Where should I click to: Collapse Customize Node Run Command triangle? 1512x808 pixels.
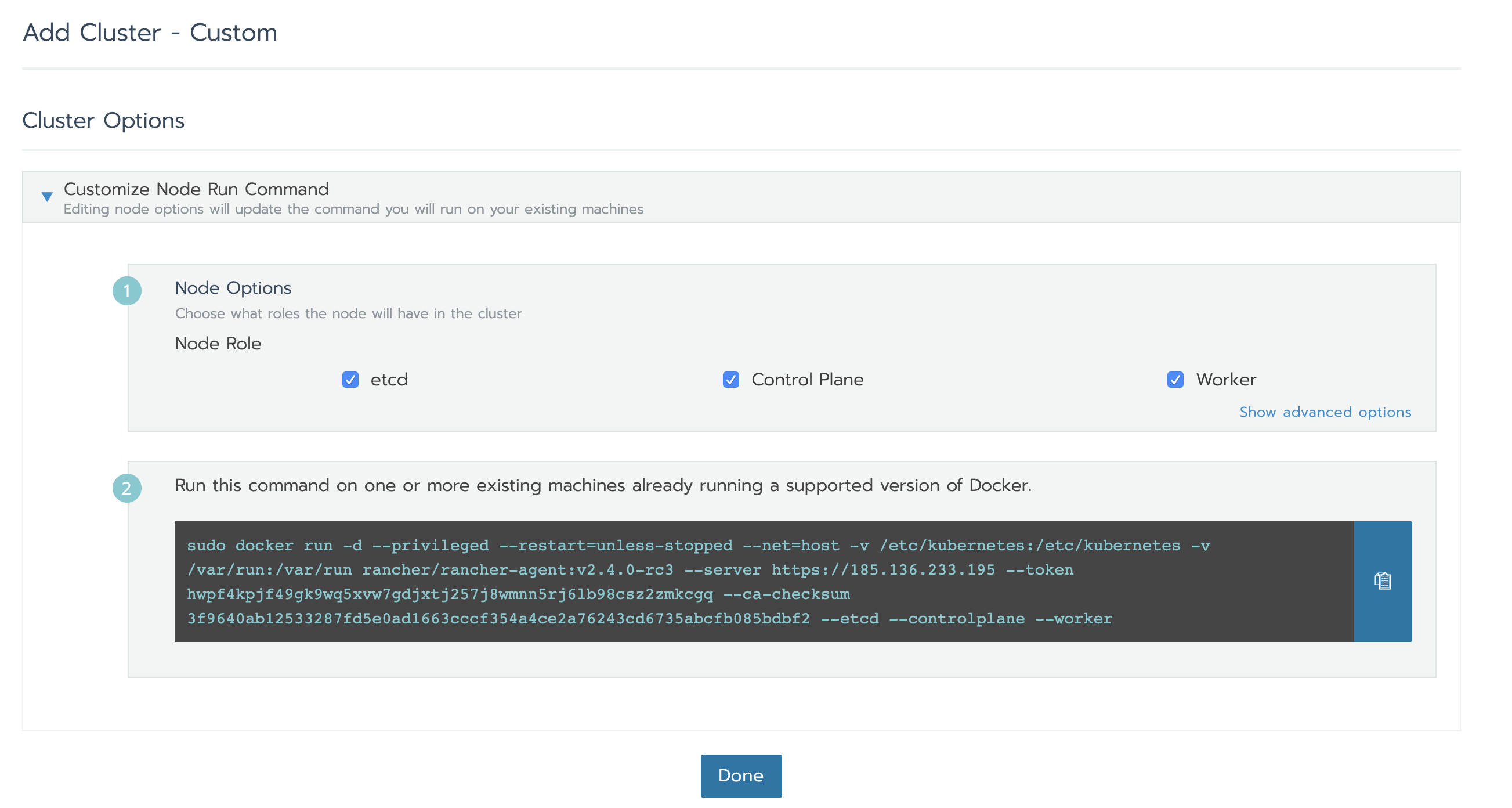[x=47, y=197]
